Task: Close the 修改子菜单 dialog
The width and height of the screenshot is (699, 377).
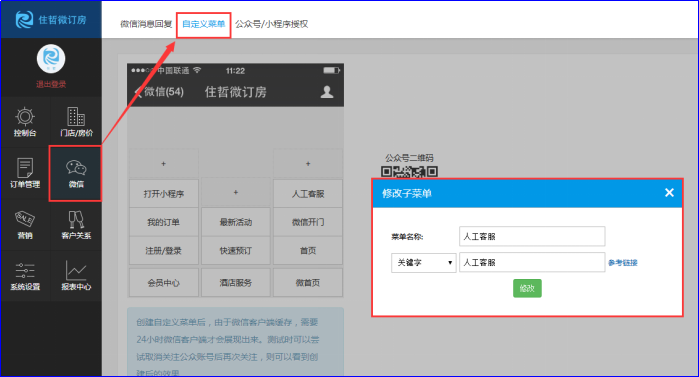Action: click(669, 193)
